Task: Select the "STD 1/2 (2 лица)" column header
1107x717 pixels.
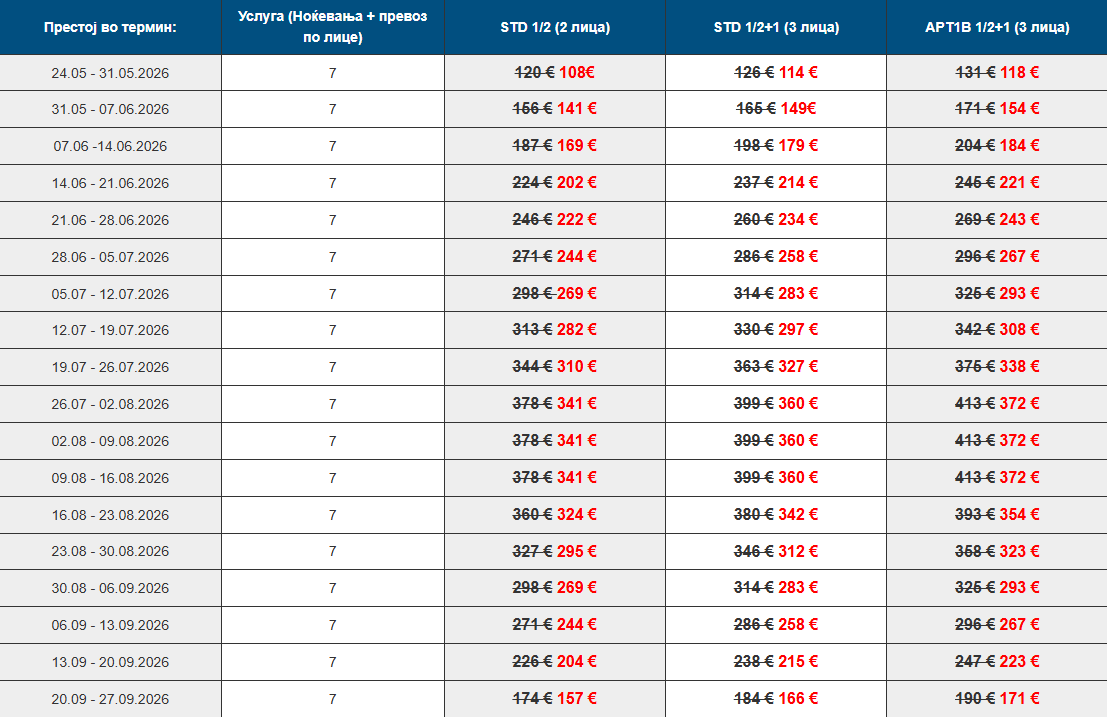Action: (x=555, y=27)
